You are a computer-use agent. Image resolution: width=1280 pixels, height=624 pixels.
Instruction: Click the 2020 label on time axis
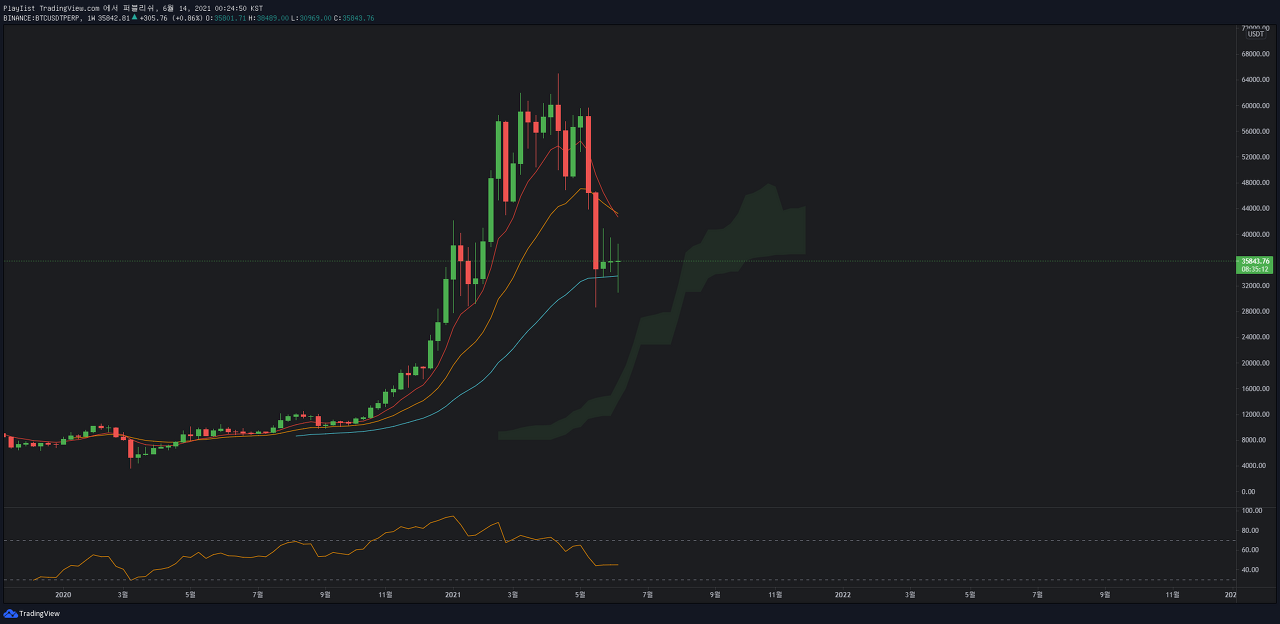(x=63, y=594)
